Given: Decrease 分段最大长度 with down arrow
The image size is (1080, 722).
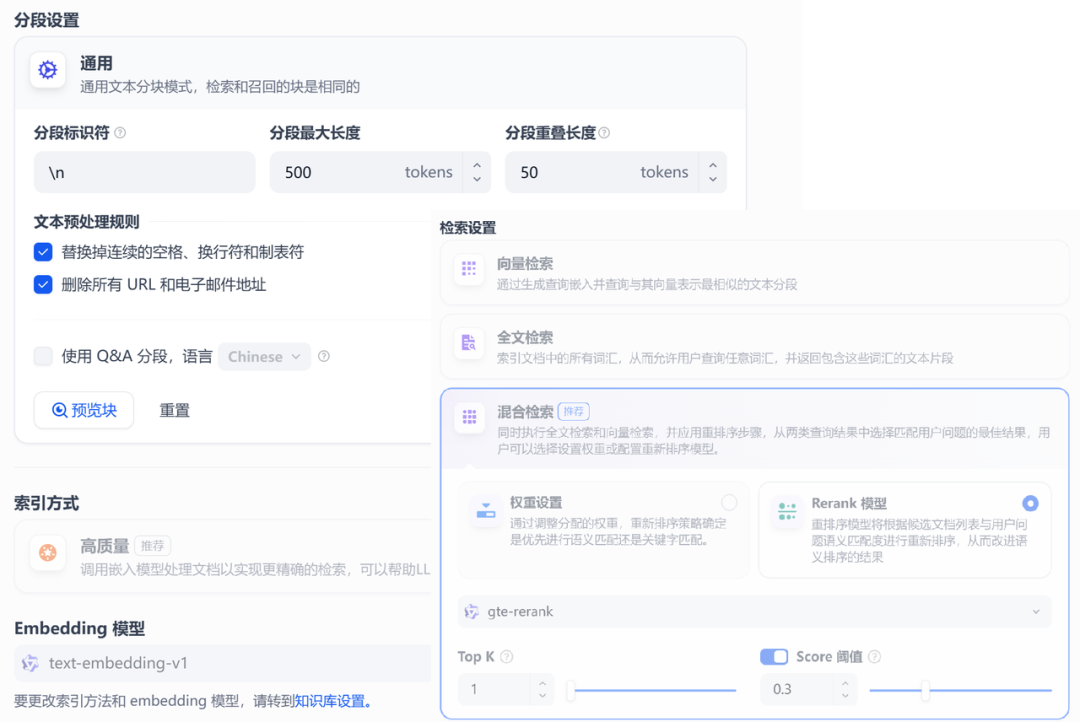Looking at the screenshot, I should (x=477, y=179).
